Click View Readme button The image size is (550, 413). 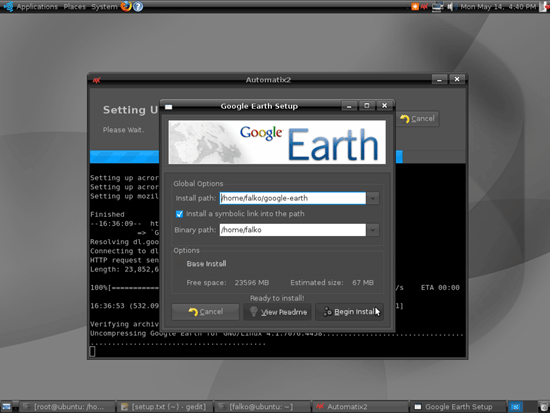(x=277, y=312)
